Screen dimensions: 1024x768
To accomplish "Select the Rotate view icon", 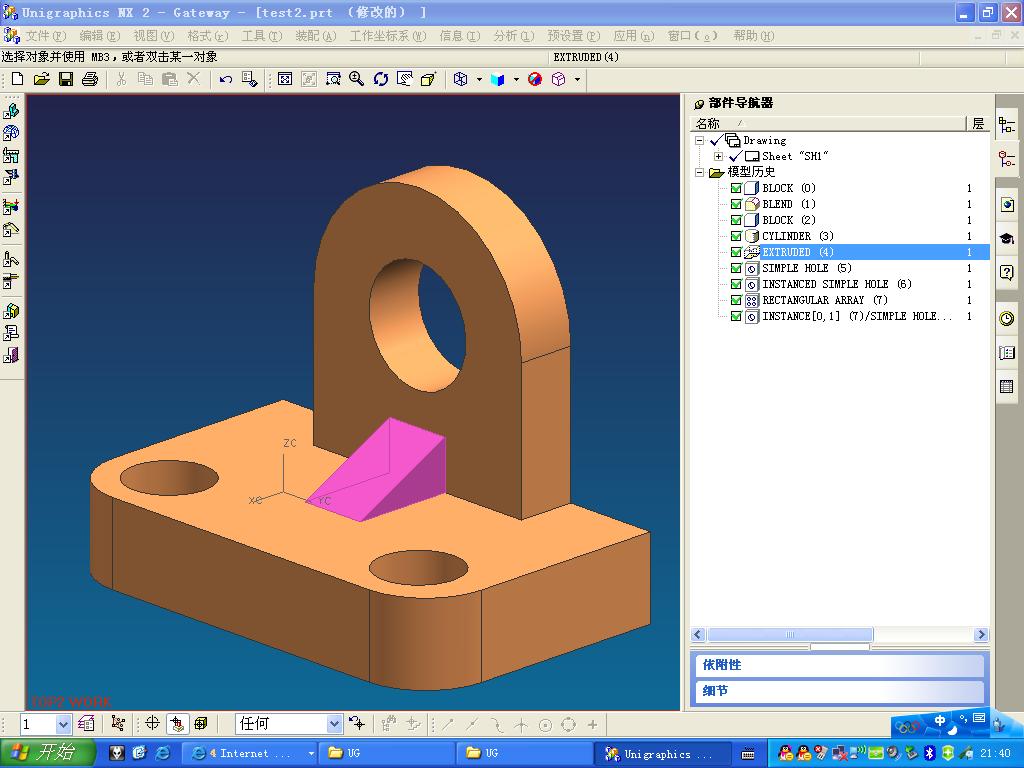I will [x=381, y=79].
